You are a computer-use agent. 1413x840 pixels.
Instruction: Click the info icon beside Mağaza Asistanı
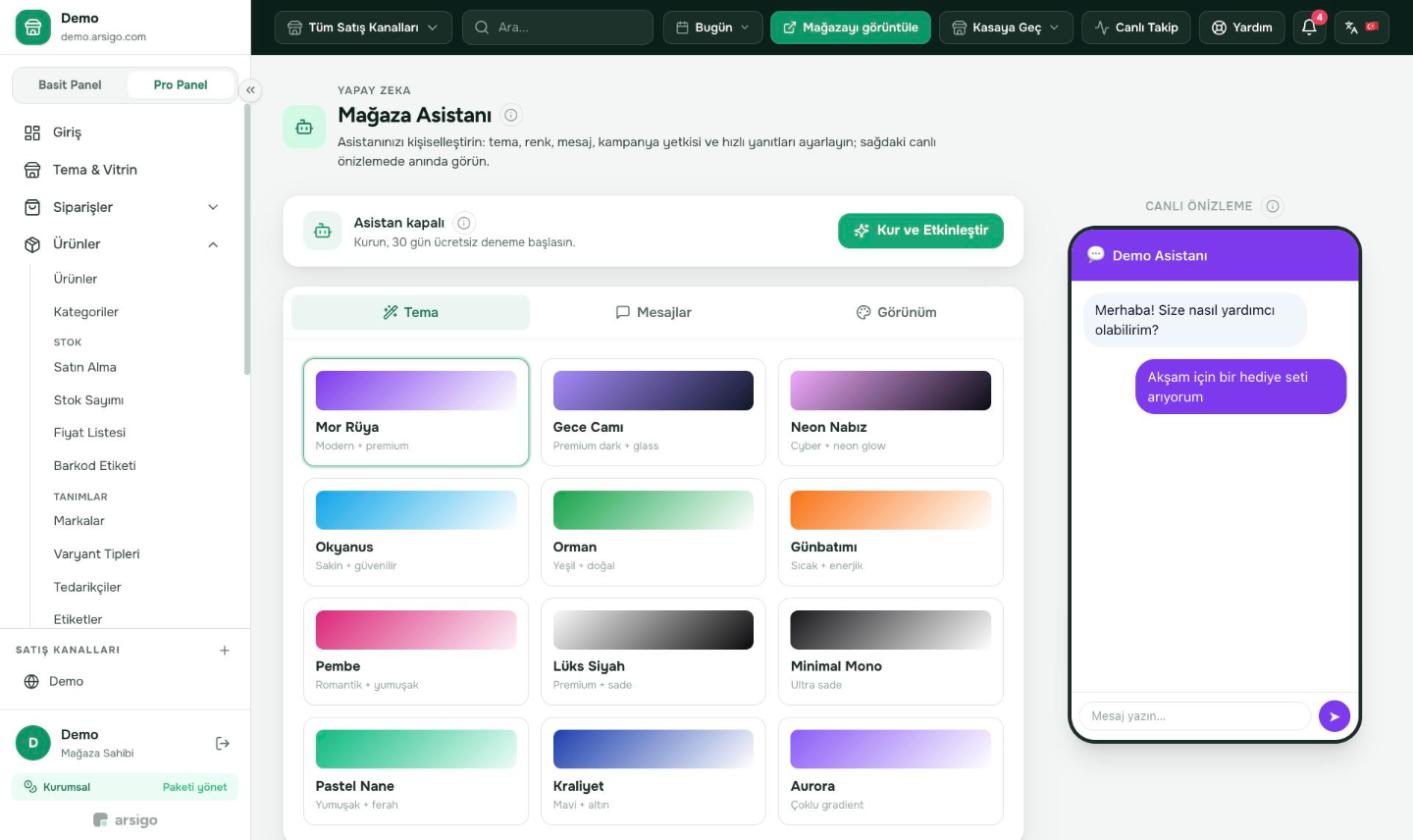click(x=512, y=115)
